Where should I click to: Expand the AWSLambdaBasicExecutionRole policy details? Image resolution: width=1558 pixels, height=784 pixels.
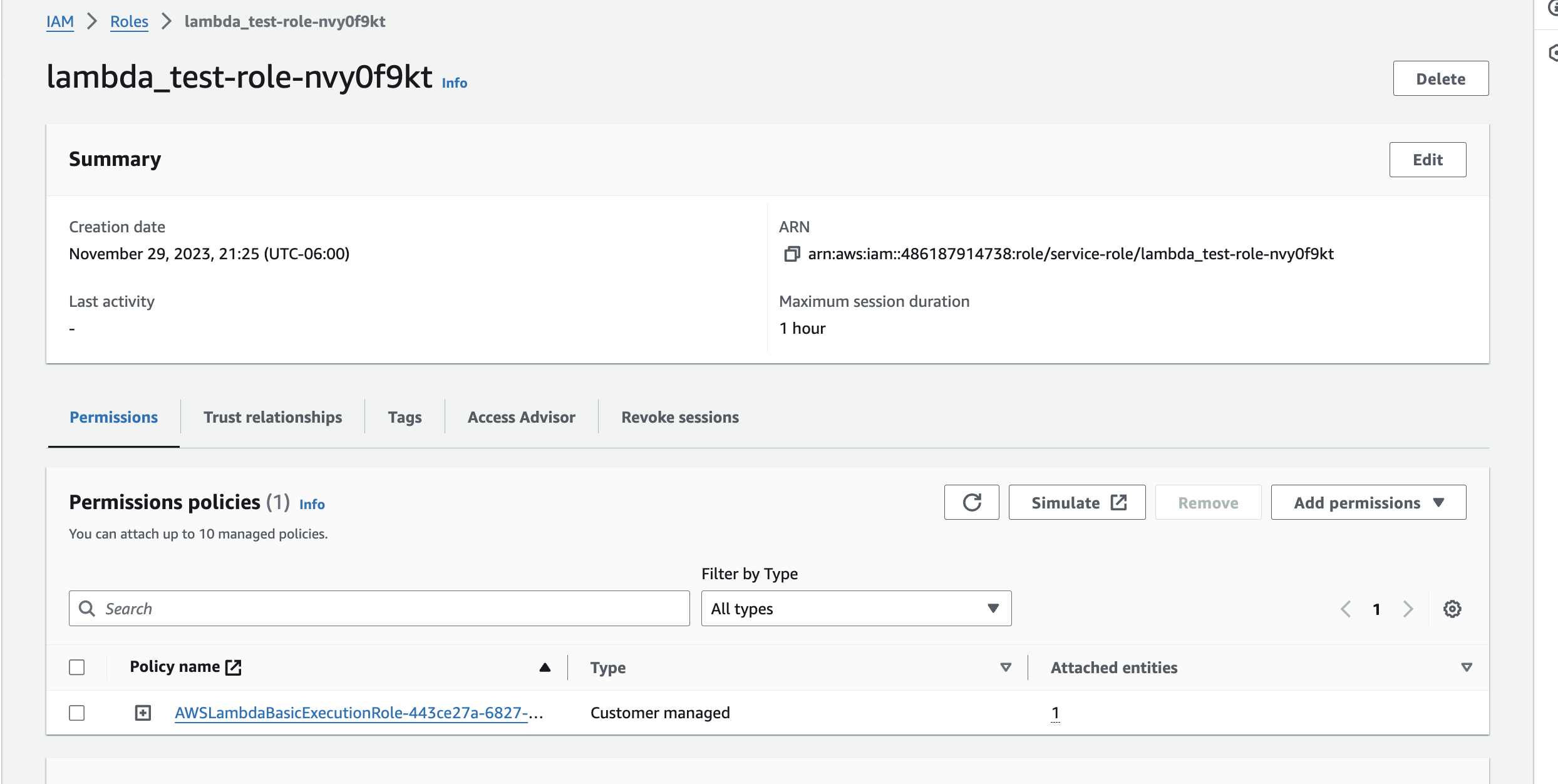[143, 713]
